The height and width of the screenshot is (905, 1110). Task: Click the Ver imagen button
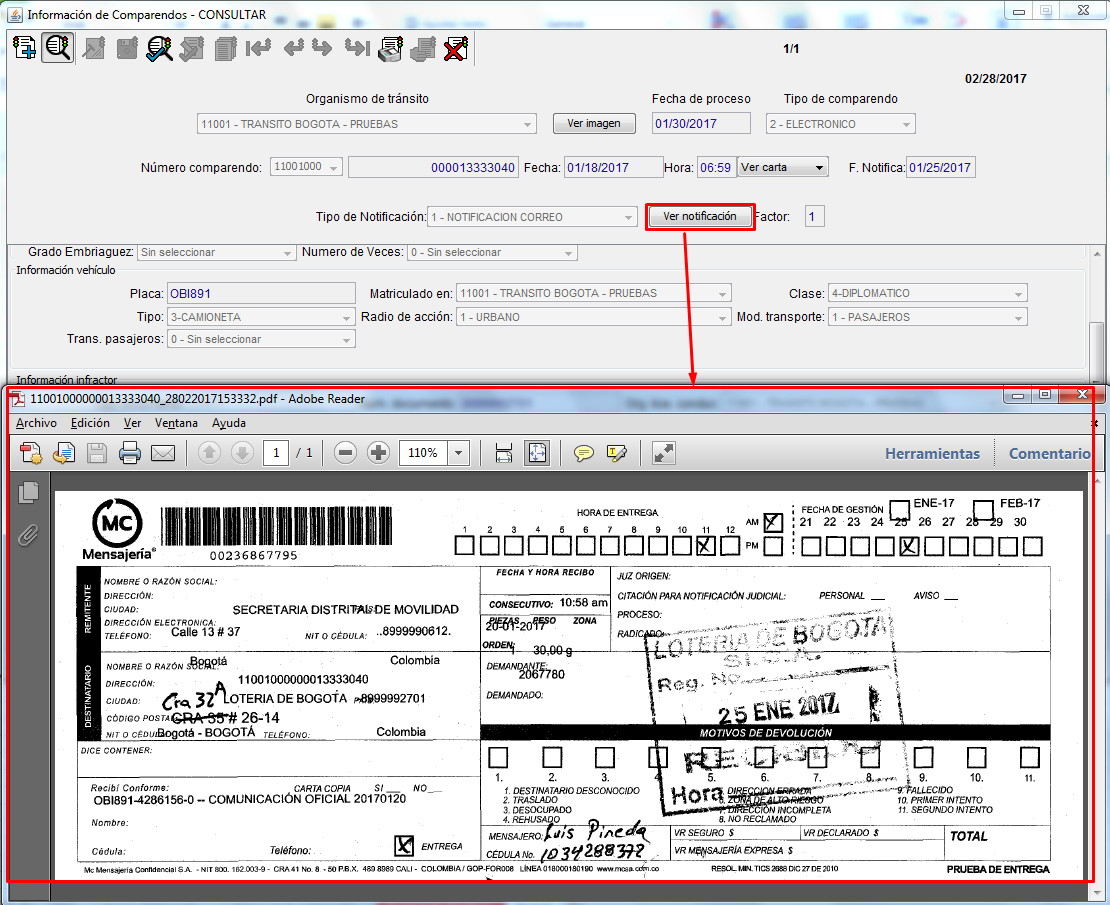click(594, 124)
